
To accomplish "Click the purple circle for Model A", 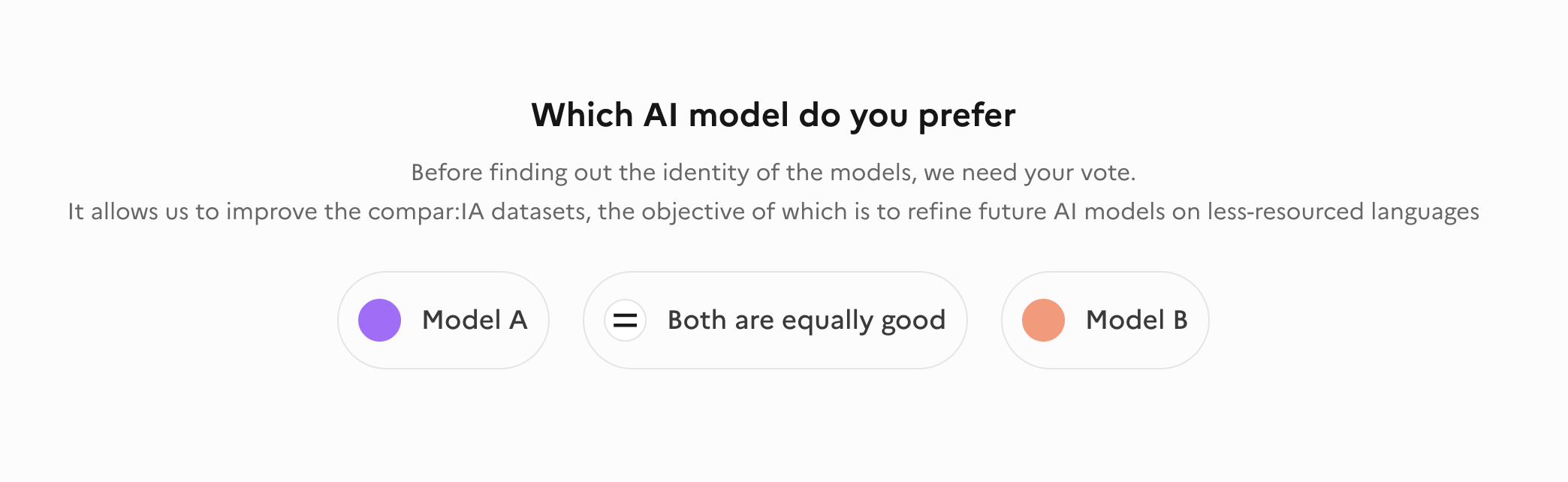I will click(x=379, y=321).
